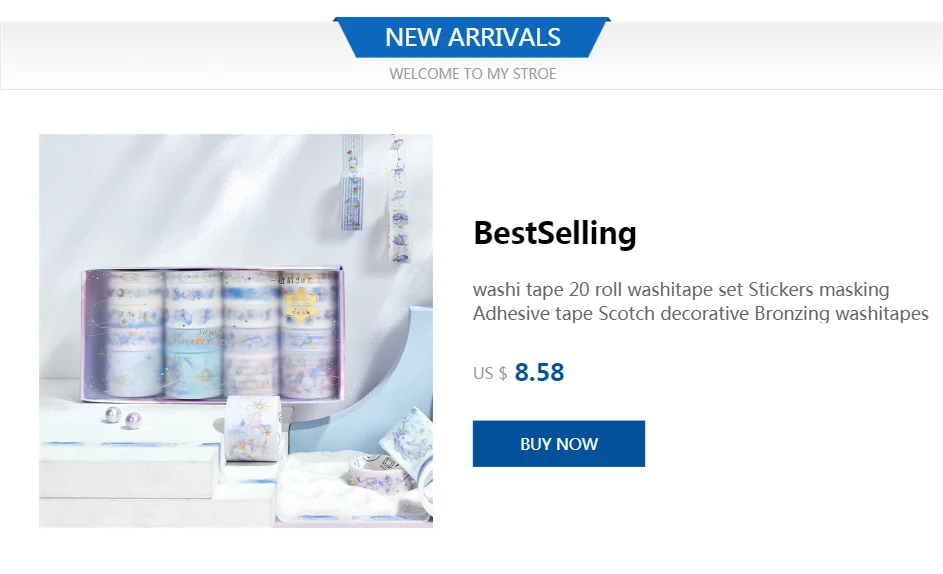Open the washi tape set product photo
The image size is (943, 574).
(236, 331)
